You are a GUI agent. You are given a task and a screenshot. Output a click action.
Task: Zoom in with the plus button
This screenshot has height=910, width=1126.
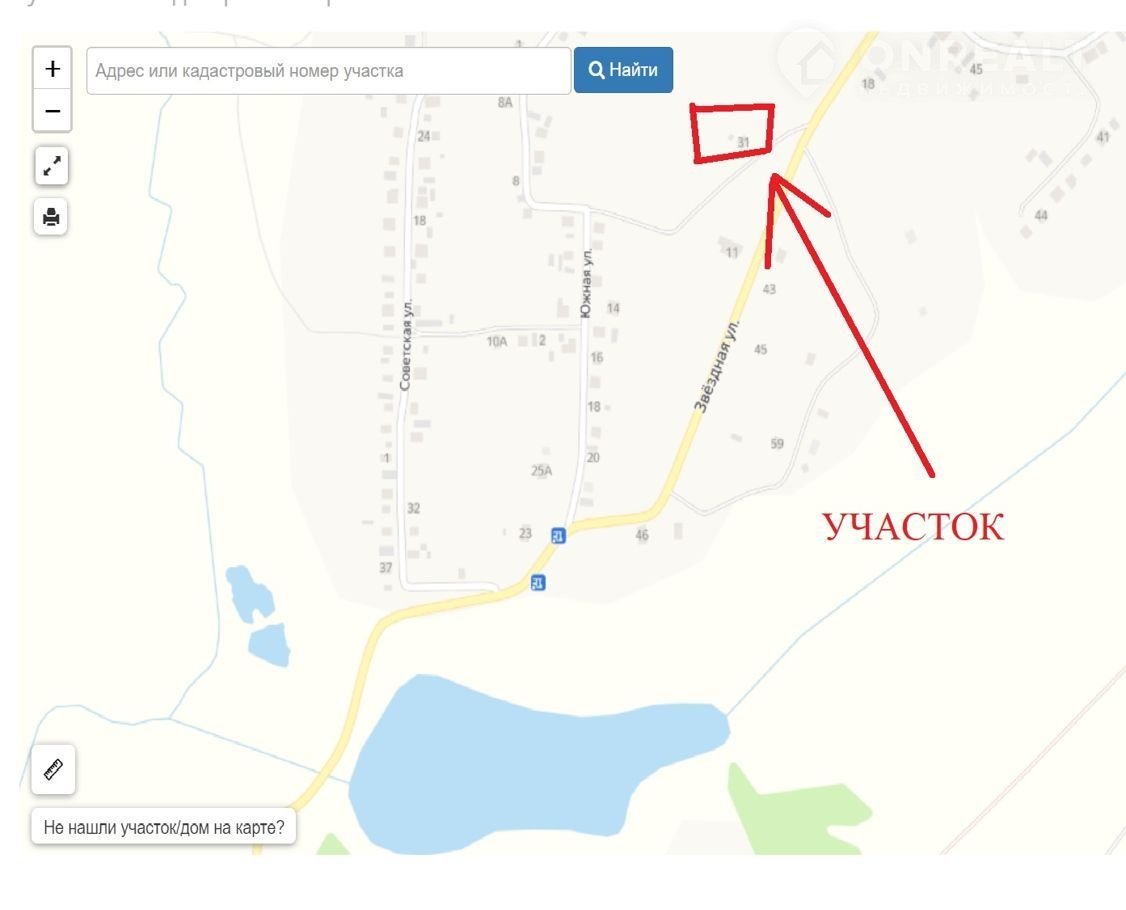click(x=52, y=69)
